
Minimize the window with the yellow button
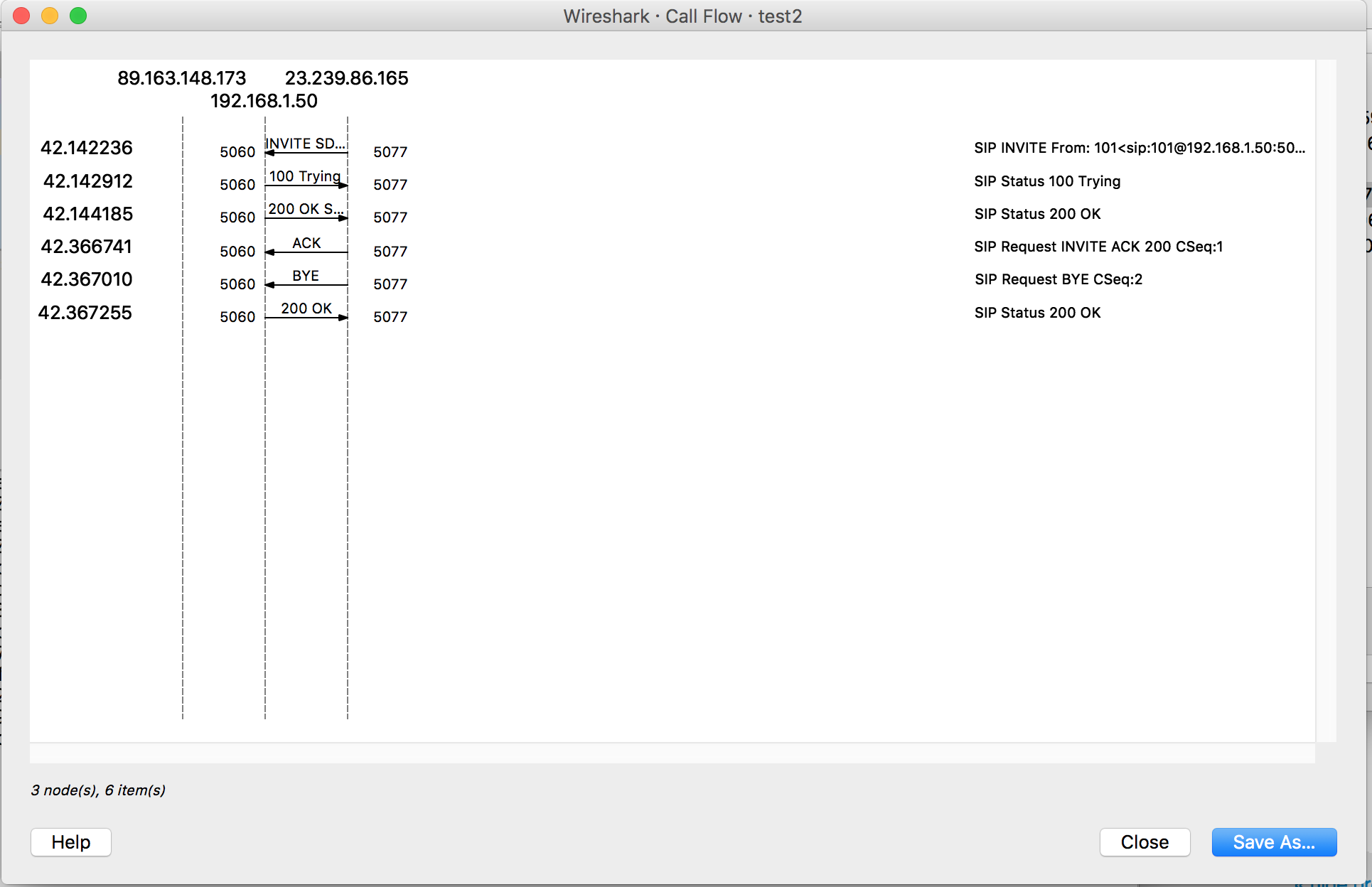pos(50,16)
